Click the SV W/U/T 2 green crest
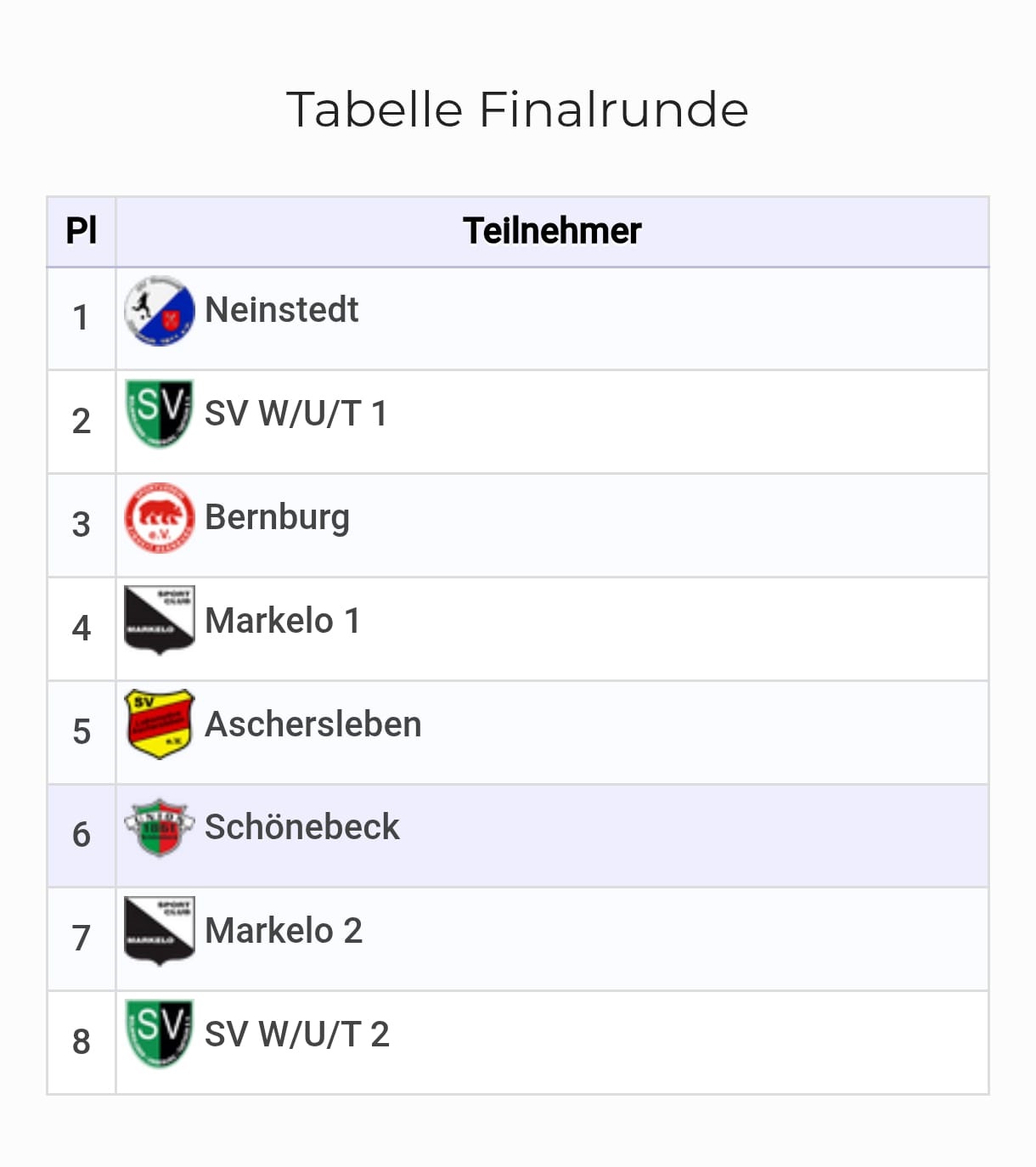Image resolution: width=1036 pixels, height=1167 pixels. [x=159, y=1034]
